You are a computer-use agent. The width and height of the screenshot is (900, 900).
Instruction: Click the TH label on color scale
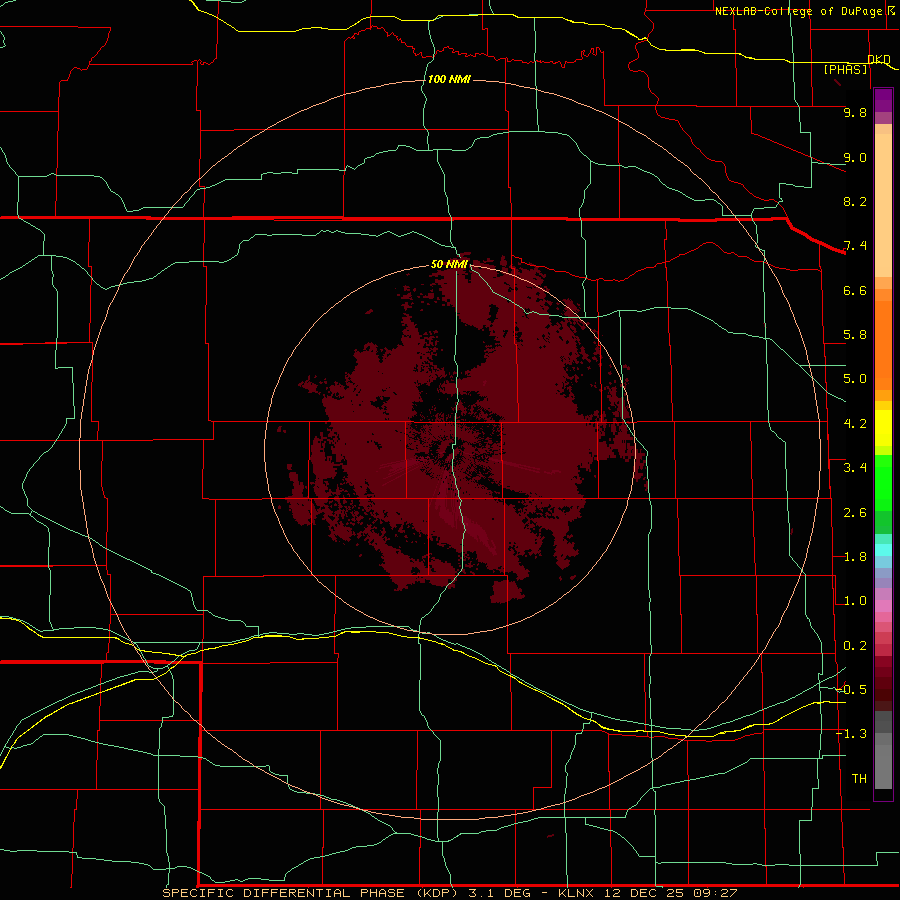click(x=859, y=779)
